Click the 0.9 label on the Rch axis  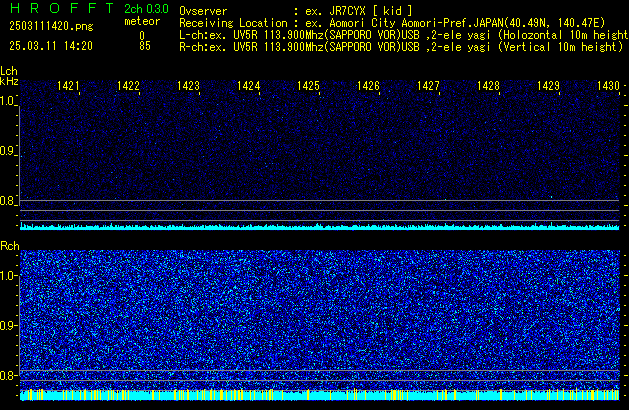(x=8, y=325)
